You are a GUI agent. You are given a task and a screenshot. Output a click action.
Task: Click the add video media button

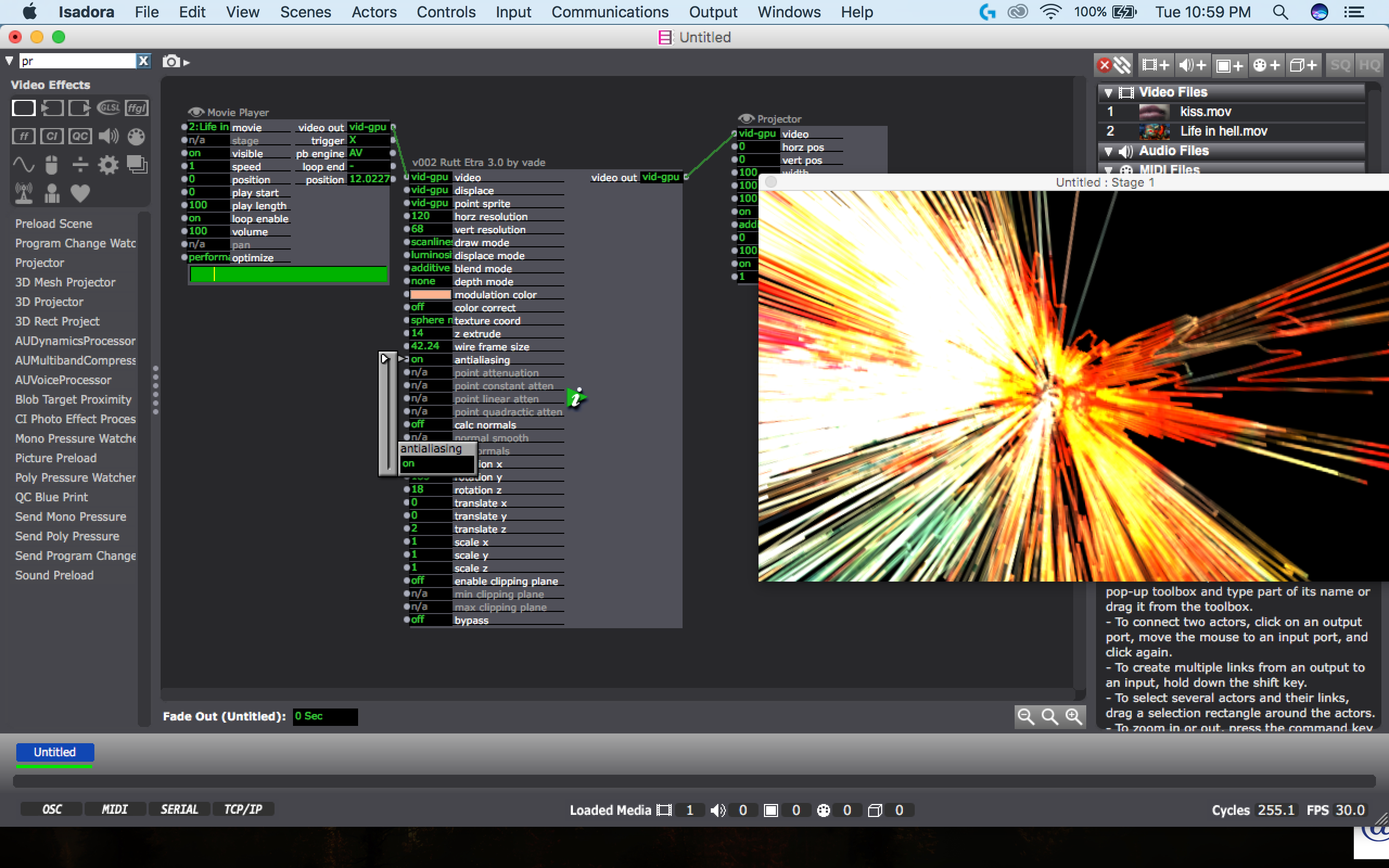[1155, 65]
